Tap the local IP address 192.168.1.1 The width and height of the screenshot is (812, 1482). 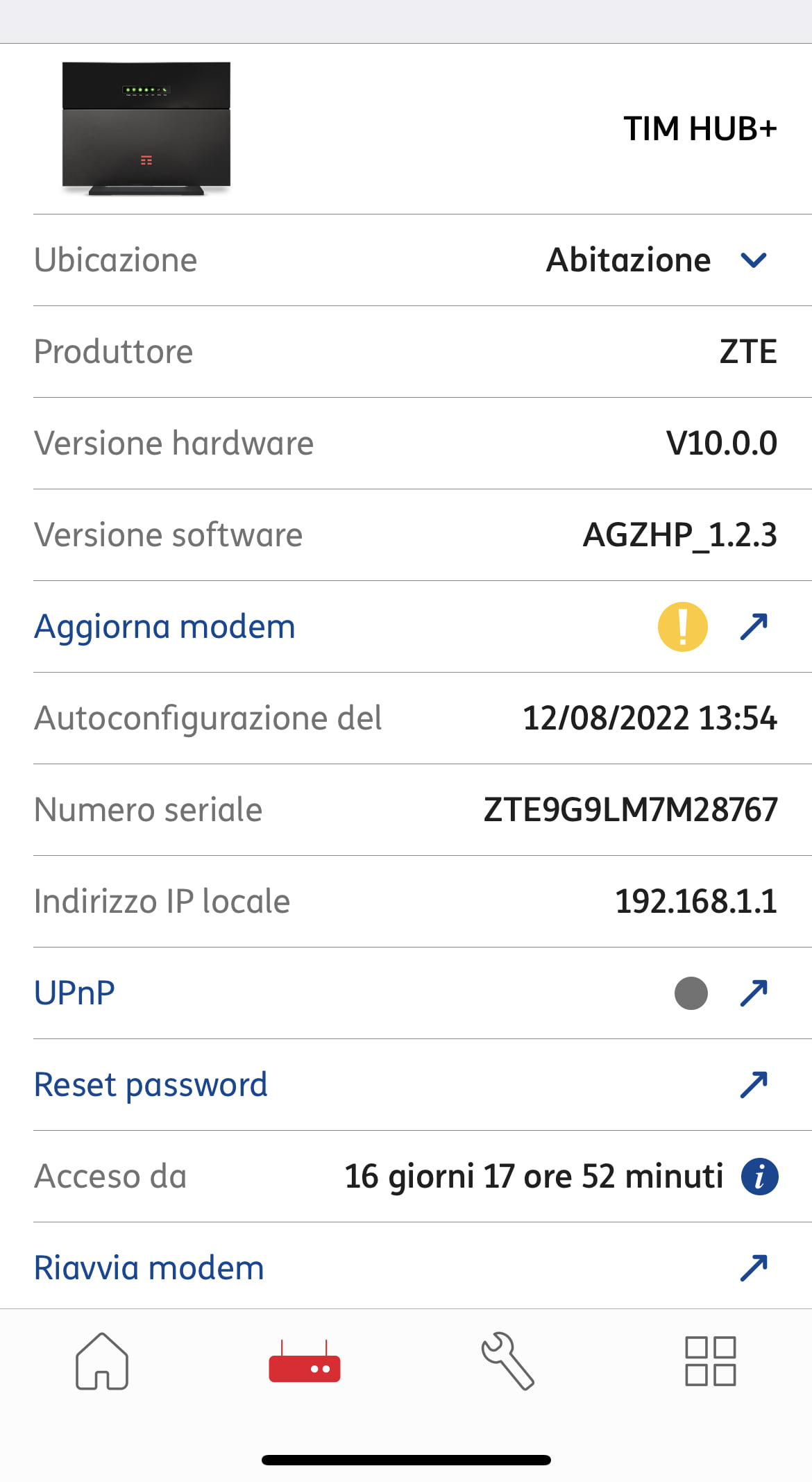(x=696, y=902)
